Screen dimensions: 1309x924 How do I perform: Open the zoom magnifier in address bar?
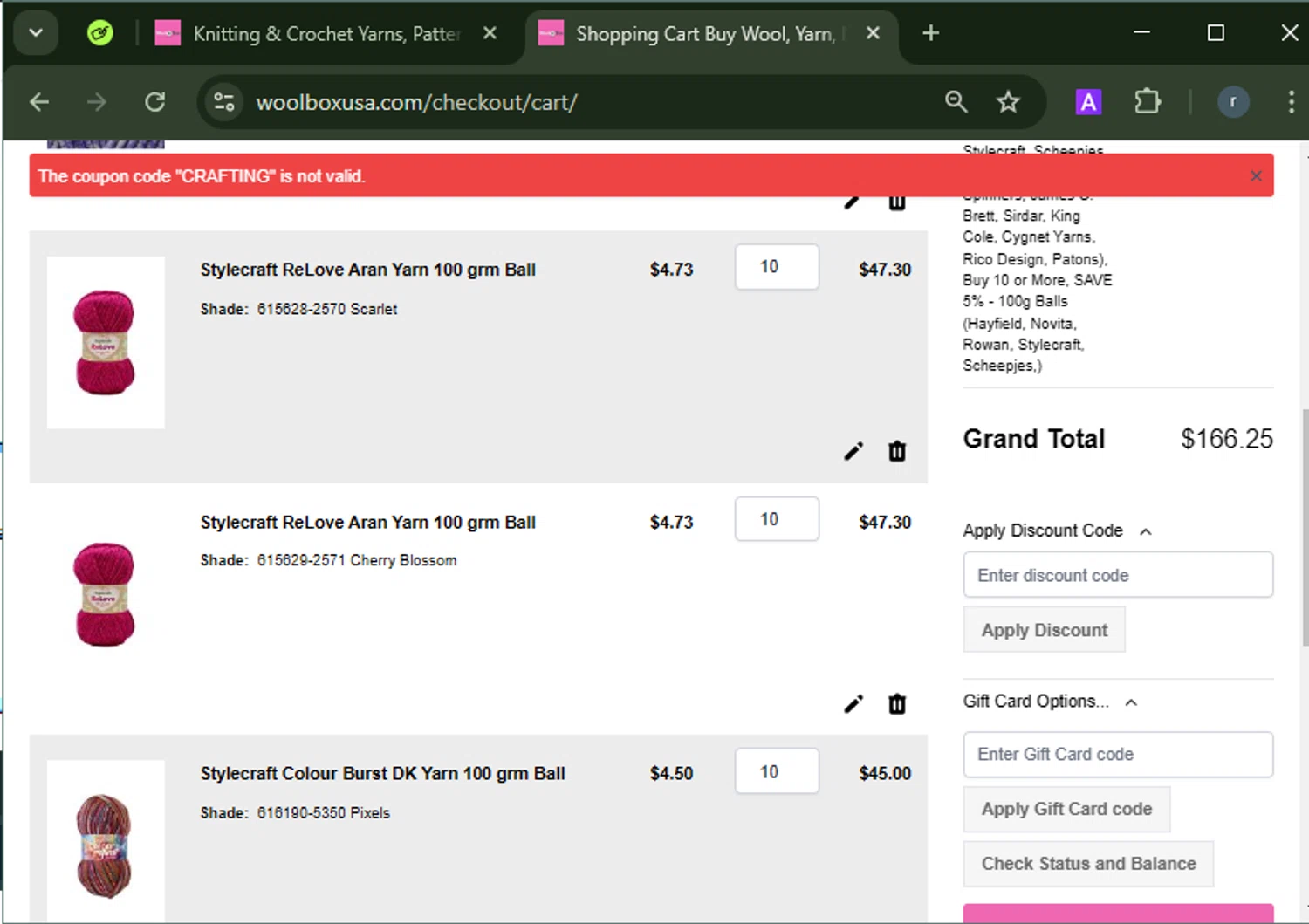tap(956, 102)
